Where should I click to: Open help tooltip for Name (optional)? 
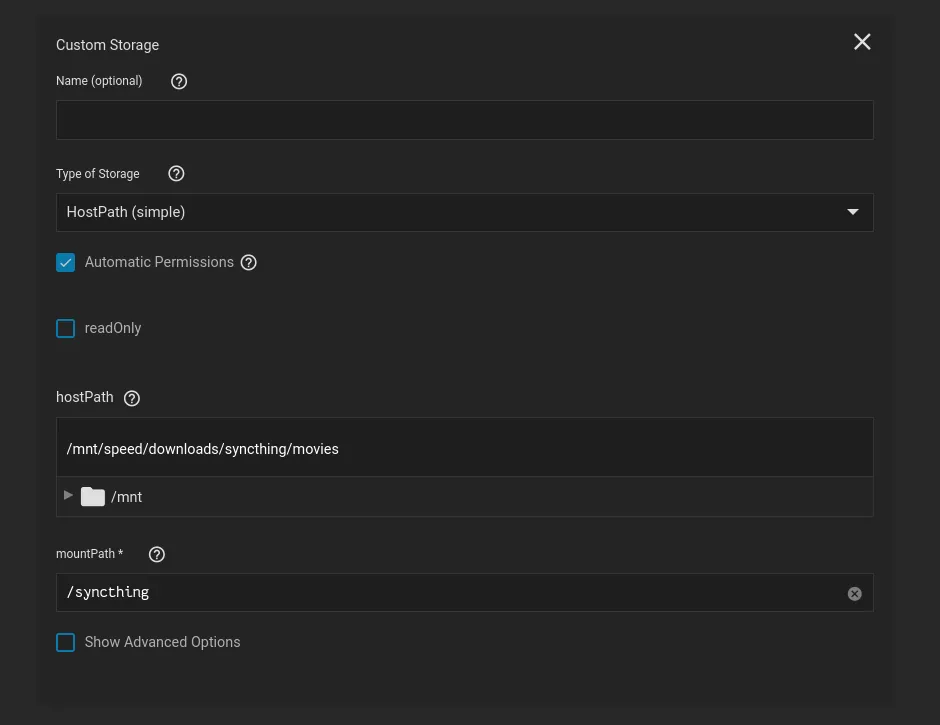click(x=179, y=82)
